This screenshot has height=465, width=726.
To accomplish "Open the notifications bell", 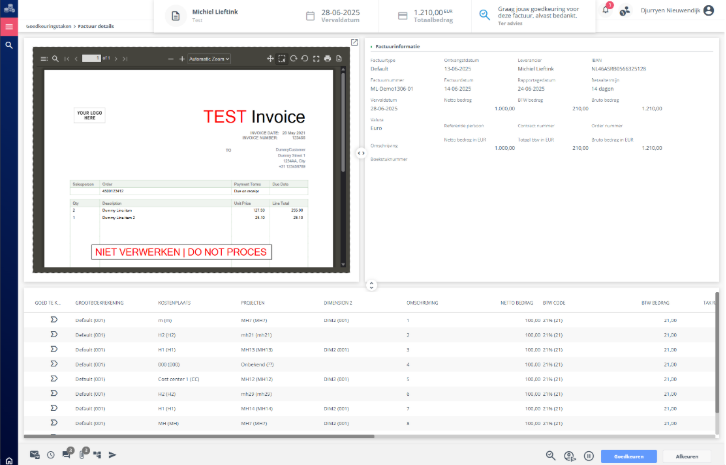I will tap(606, 9).
